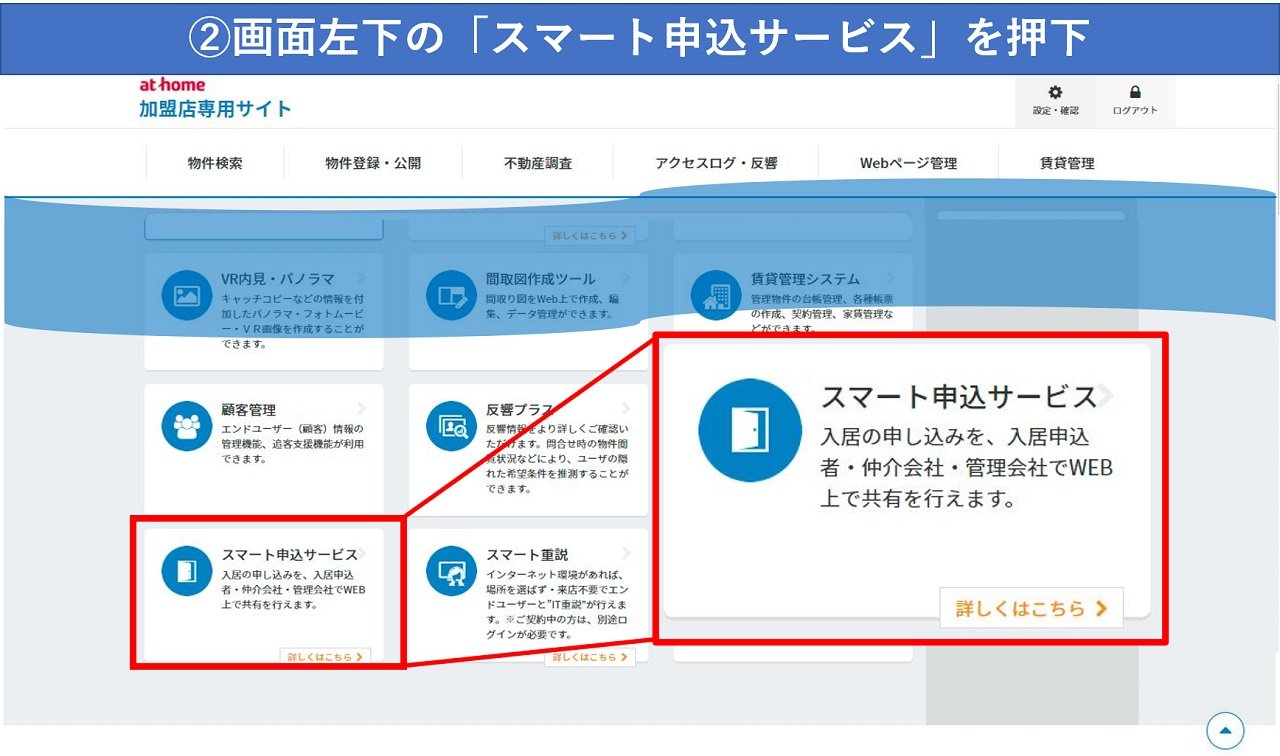Click description 入居の申し込みを in enlarged callout

(967, 467)
